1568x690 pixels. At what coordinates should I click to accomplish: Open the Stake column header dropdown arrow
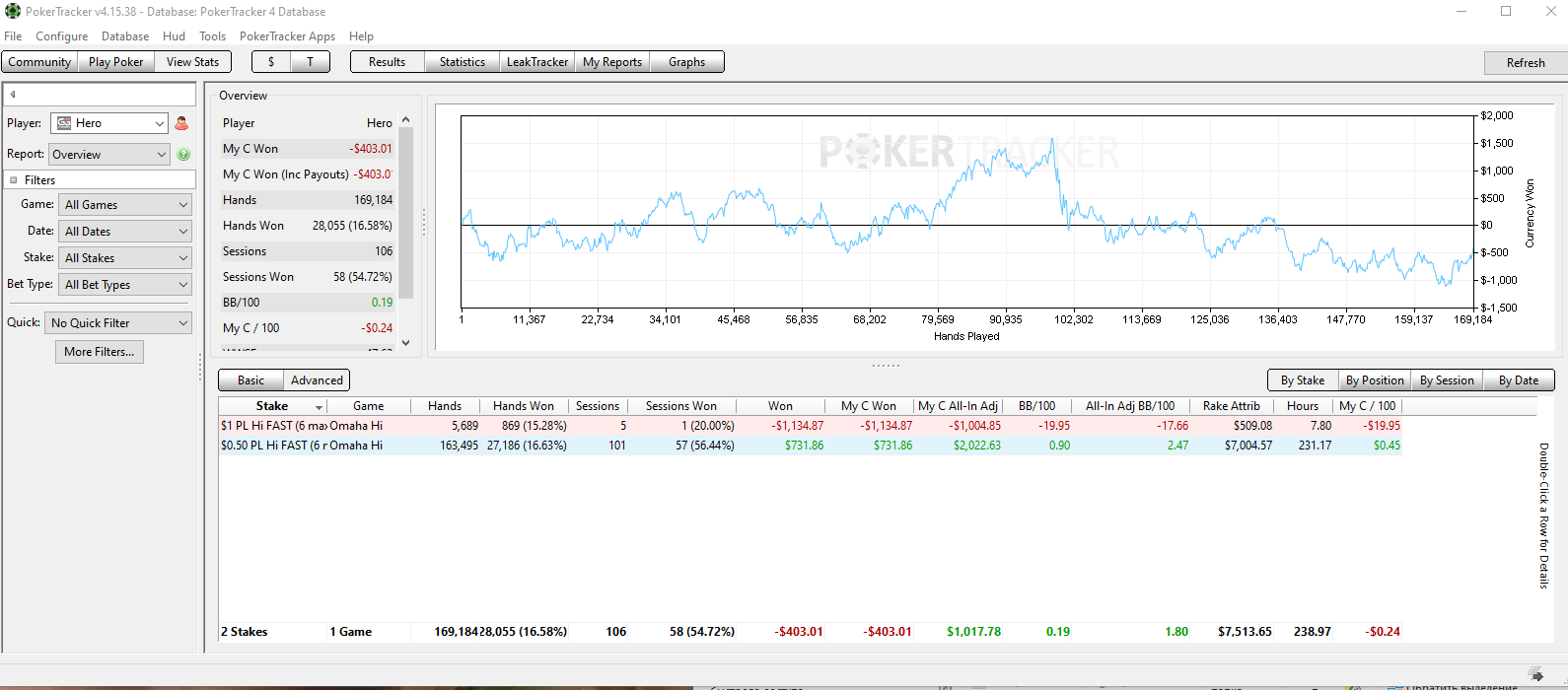(x=319, y=407)
